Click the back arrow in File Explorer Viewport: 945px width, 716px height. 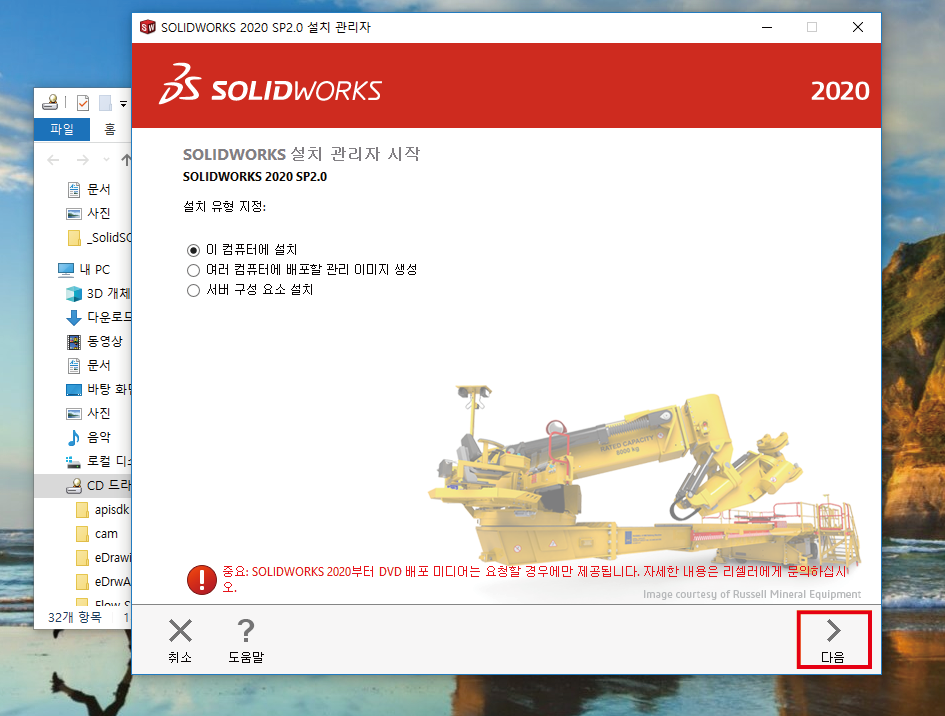pyautogui.click(x=53, y=160)
